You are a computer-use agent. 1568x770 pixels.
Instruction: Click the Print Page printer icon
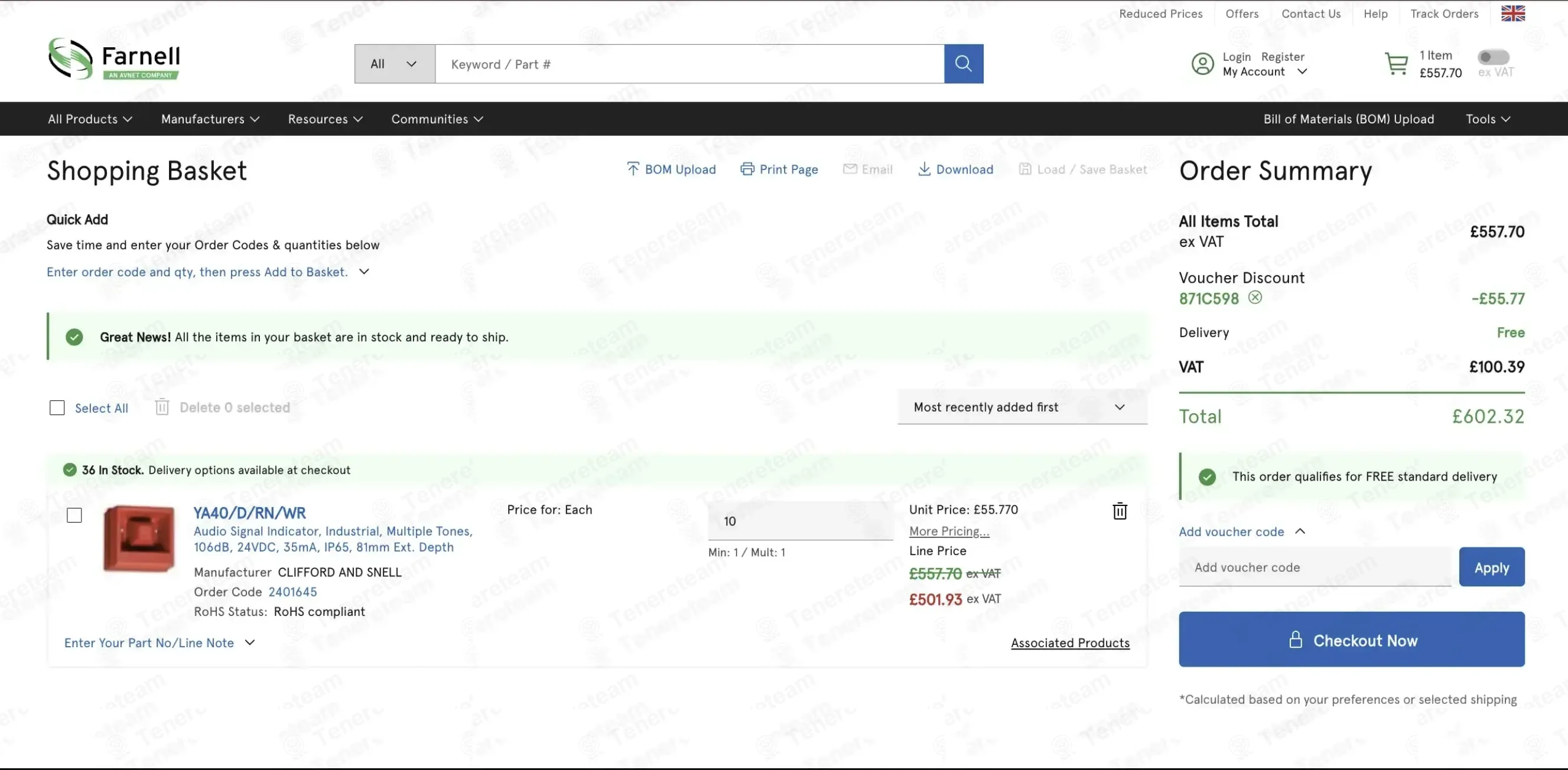747,168
